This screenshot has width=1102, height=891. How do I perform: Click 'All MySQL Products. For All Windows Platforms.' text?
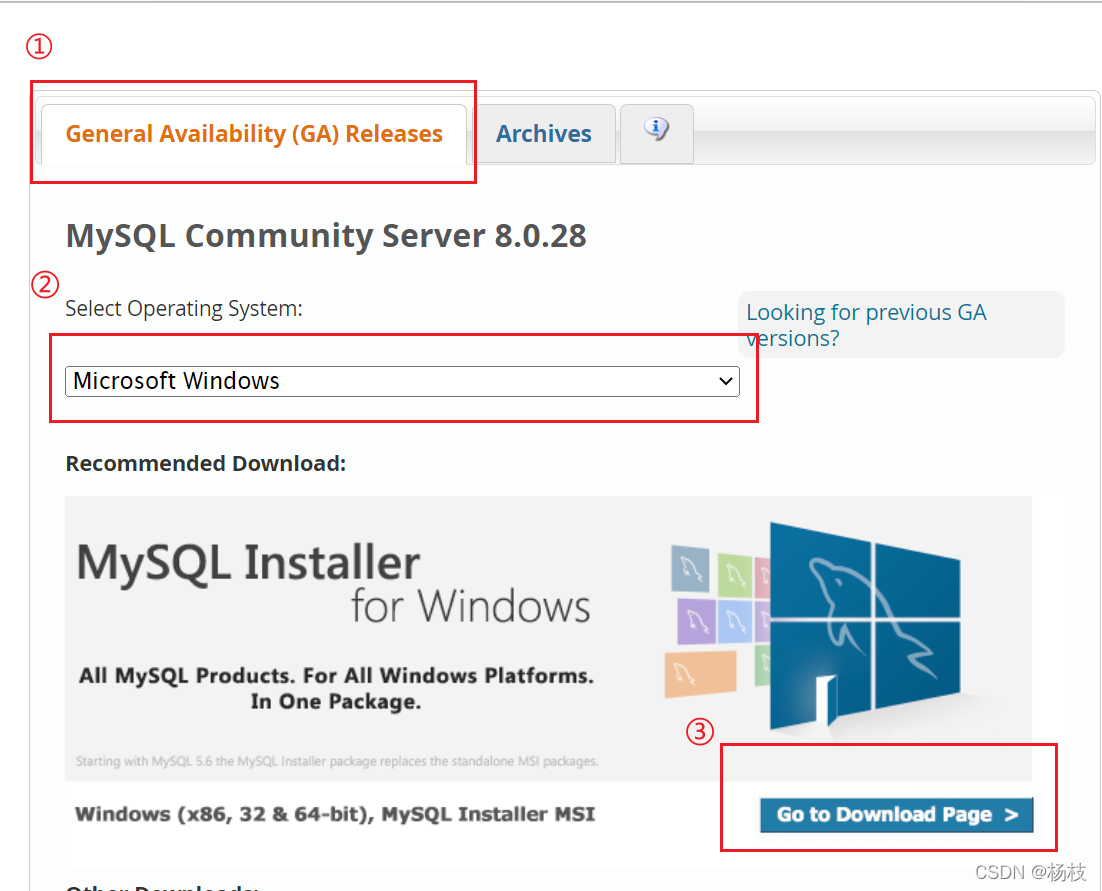pyautogui.click(x=336, y=675)
